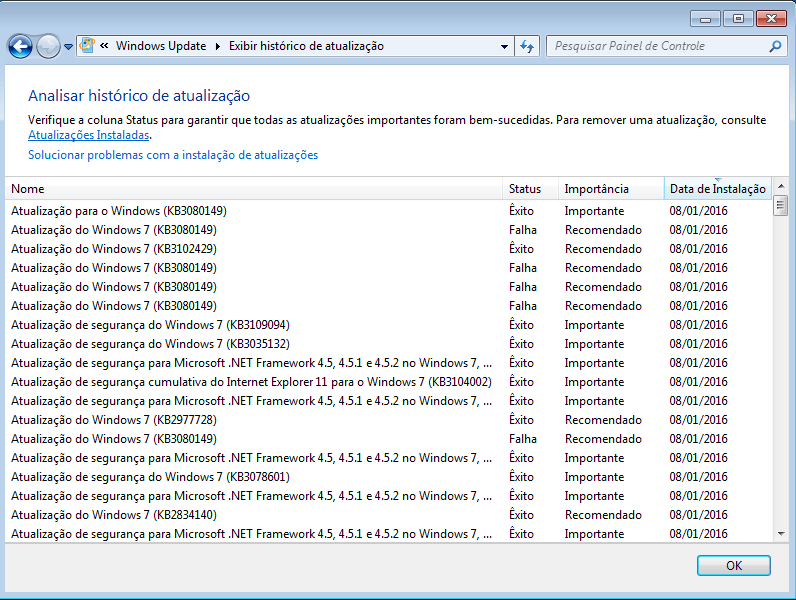Click Recomendado in the KB2977728 row
Image resolution: width=796 pixels, height=600 pixels.
pos(603,420)
